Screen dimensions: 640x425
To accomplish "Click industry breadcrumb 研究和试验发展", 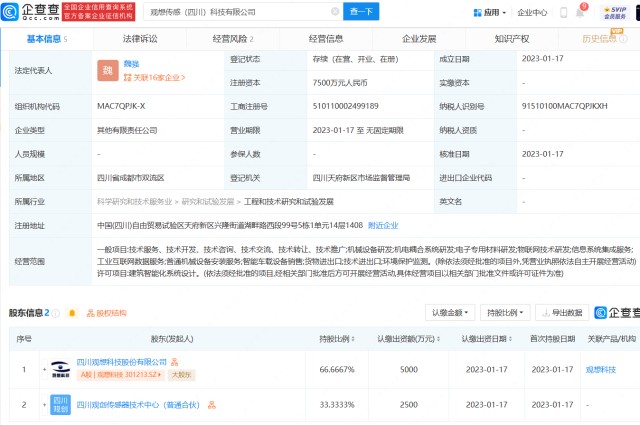I will coord(208,202).
